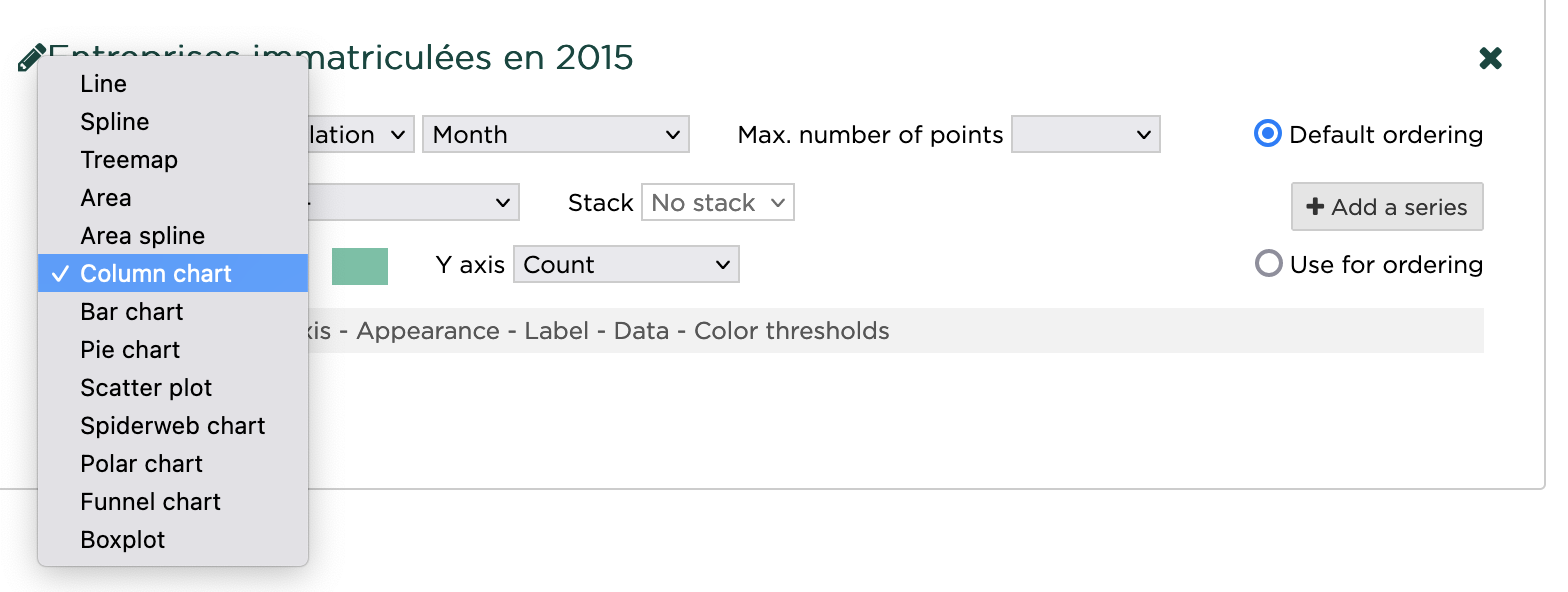Image resolution: width=1568 pixels, height=592 pixels.
Task: Click the pencil edit icon beside title
Action: pyautogui.click(x=31, y=58)
